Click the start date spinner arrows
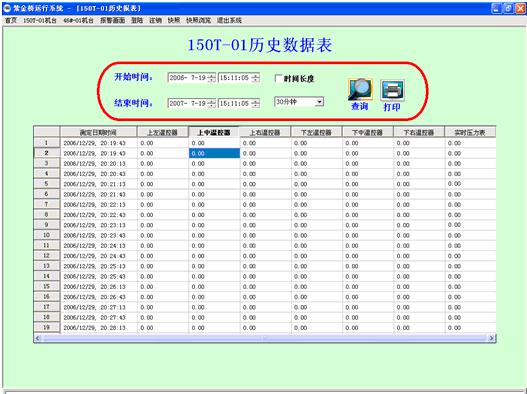Screen dimensions: 527x394 coord(211,78)
